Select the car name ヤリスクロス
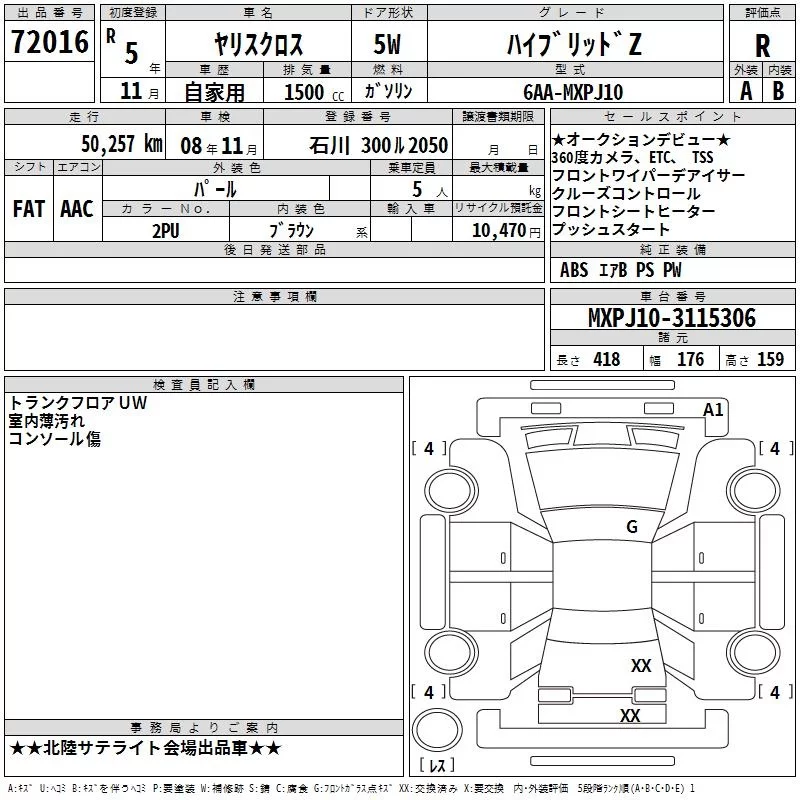Screen dimensions: 800x800 click(x=259, y=44)
